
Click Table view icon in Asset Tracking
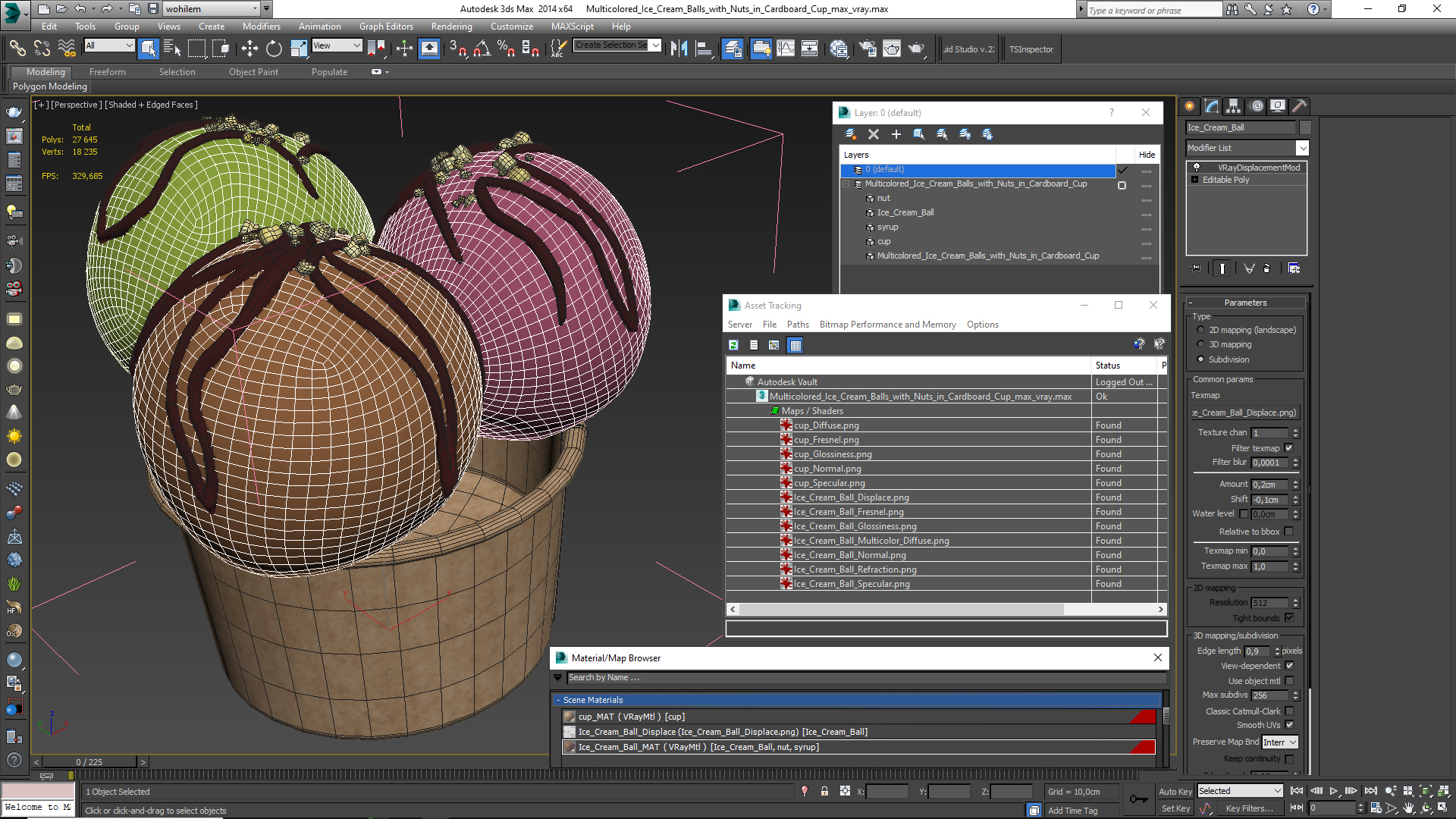(795, 345)
